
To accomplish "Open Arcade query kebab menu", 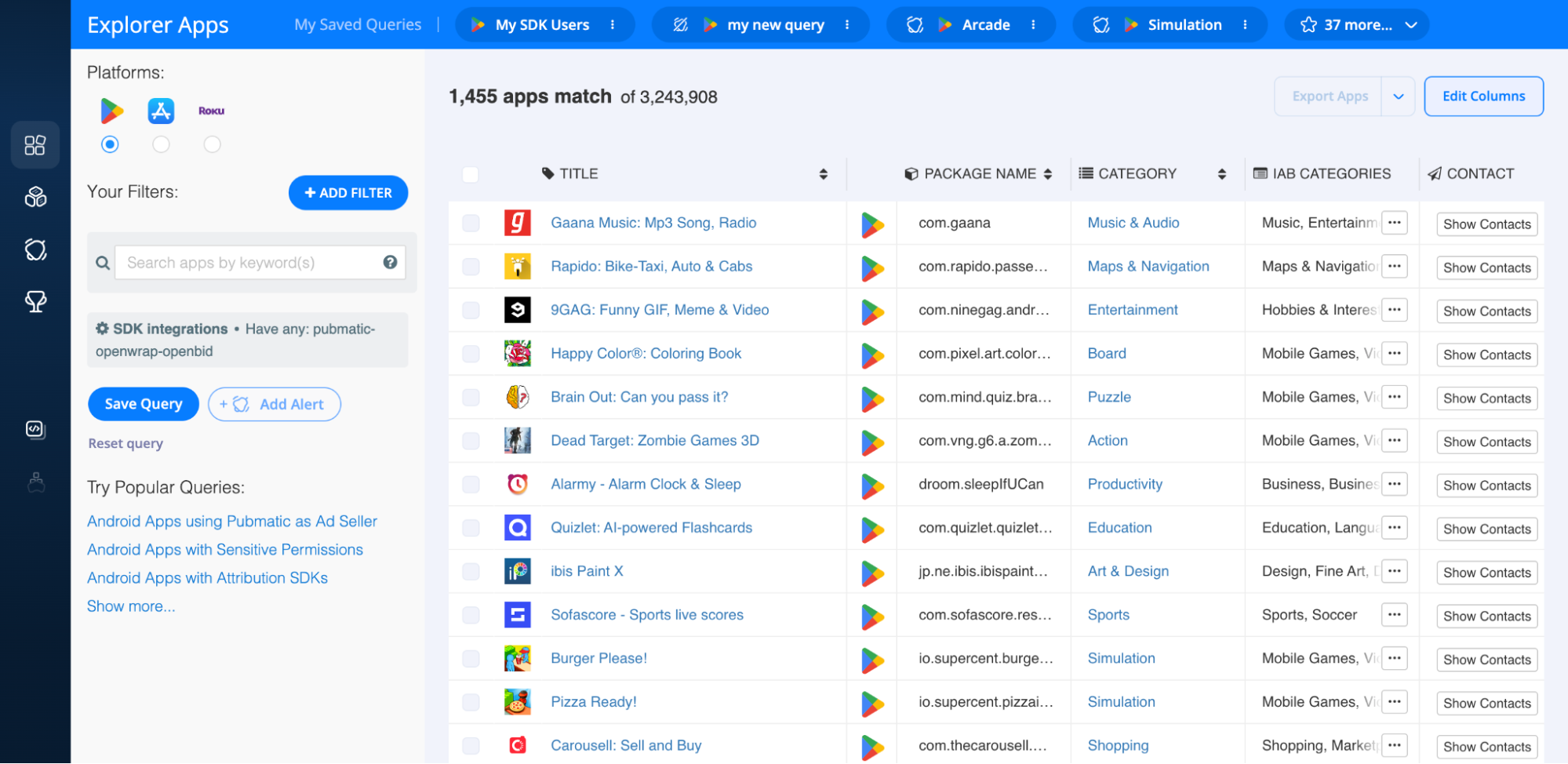I will [1033, 25].
